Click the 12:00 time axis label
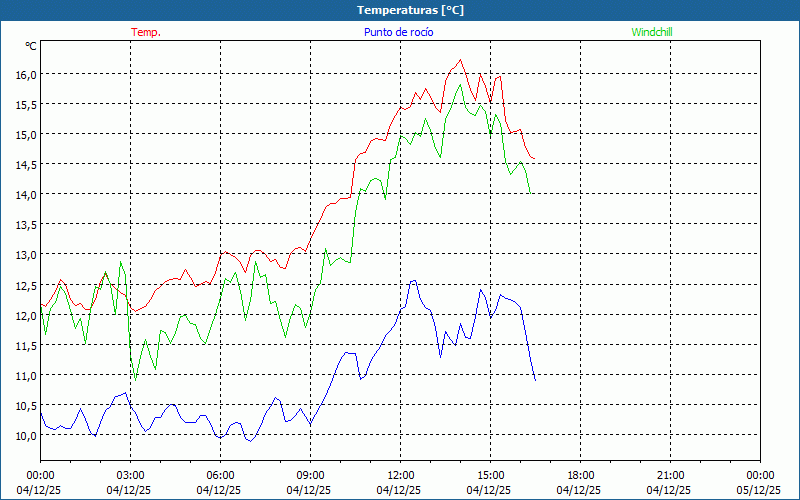Screen dimensions: 800x500 tap(401, 476)
